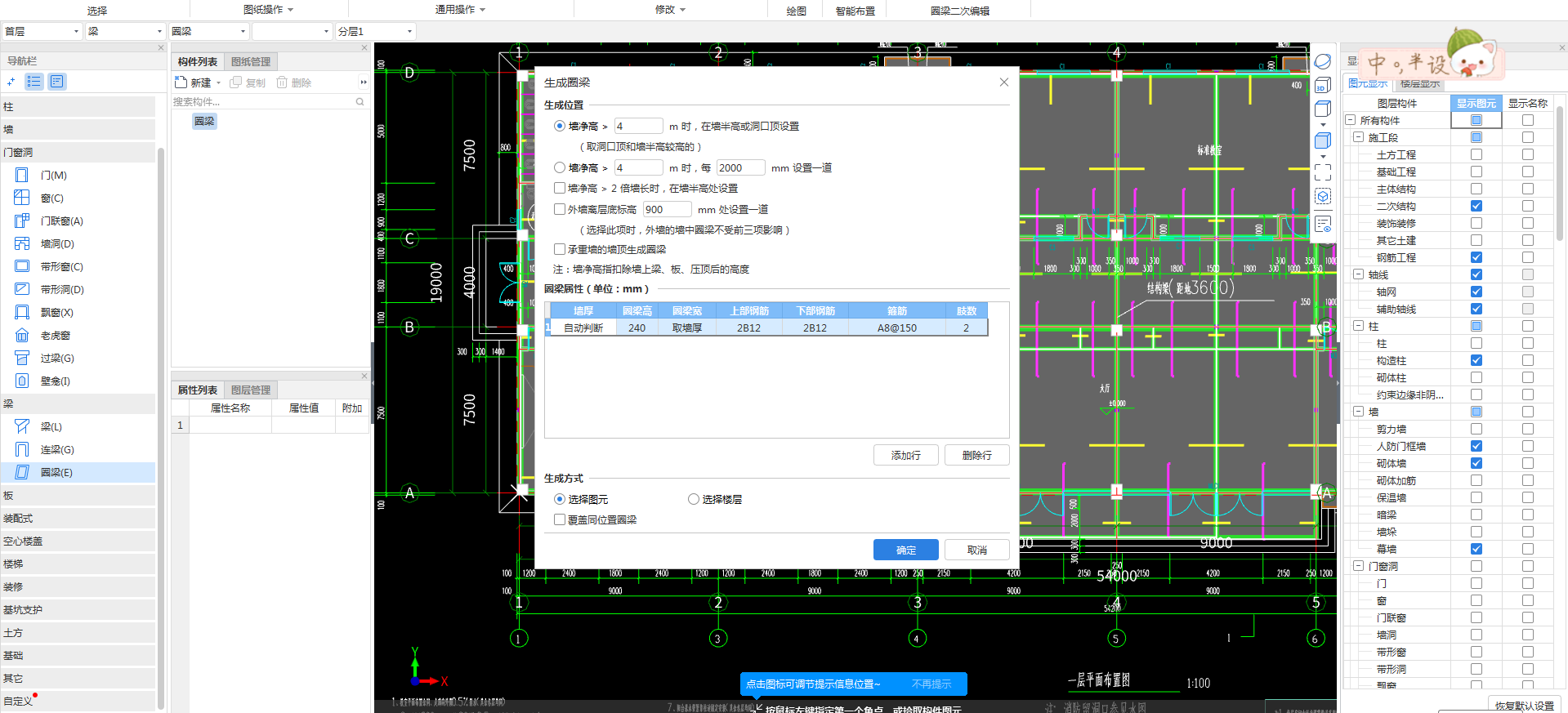Click the 删除 trash icon in component list
Image resolution: width=1568 pixels, height=713 pixels.
[x=282, y=82]
